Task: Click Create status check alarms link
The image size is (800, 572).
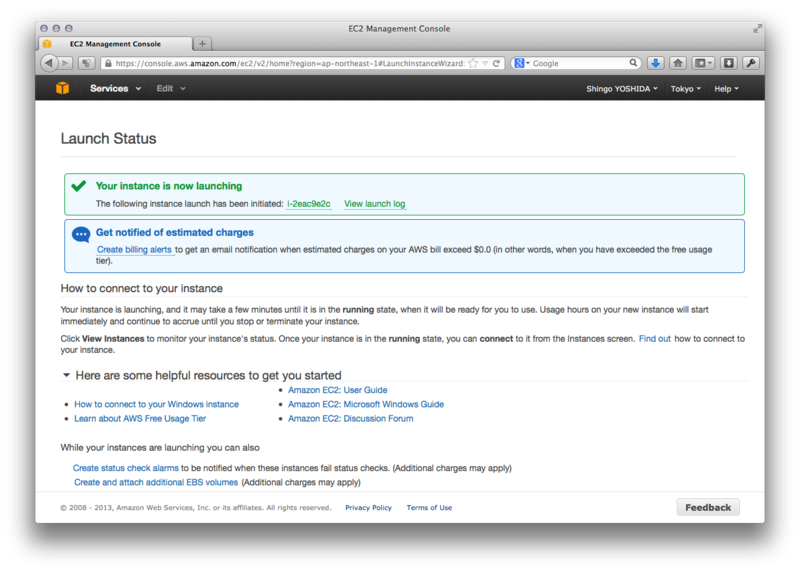Action: click(x=126, y=468)
